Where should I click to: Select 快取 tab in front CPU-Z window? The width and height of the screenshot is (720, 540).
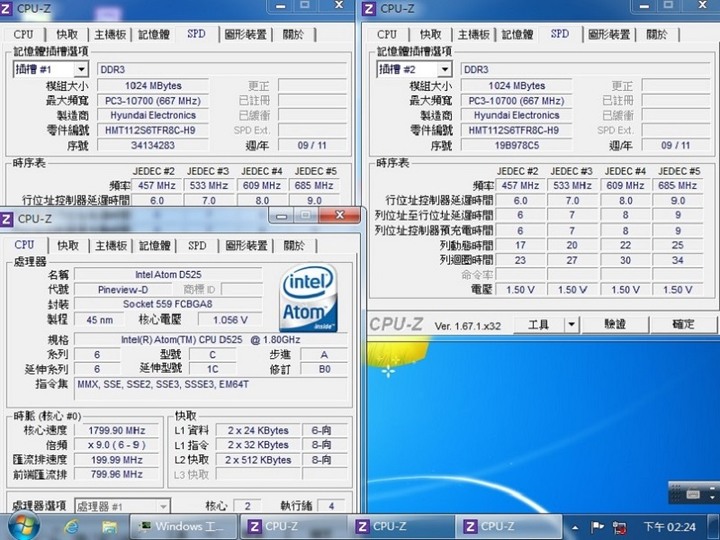click(68, 246)
